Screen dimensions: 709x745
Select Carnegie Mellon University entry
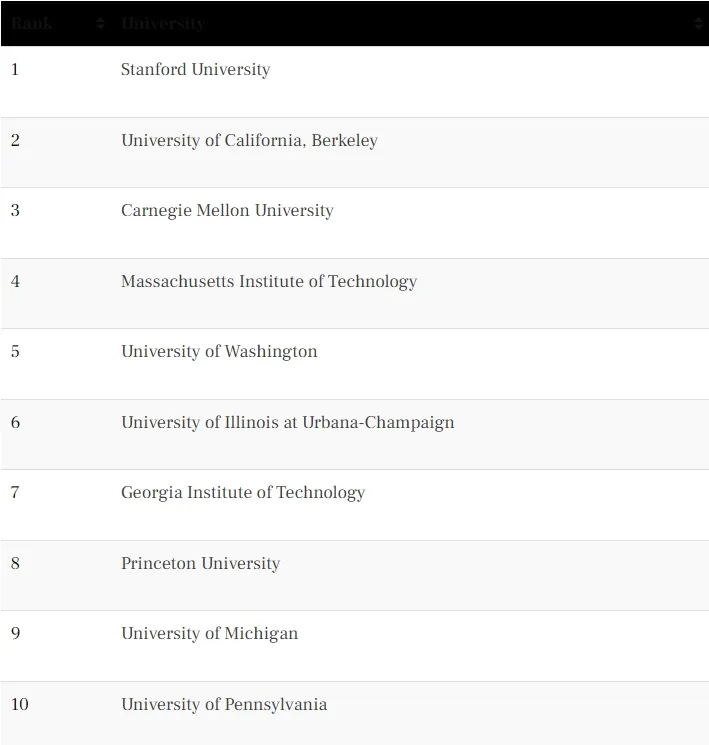(x=227, y=210)
